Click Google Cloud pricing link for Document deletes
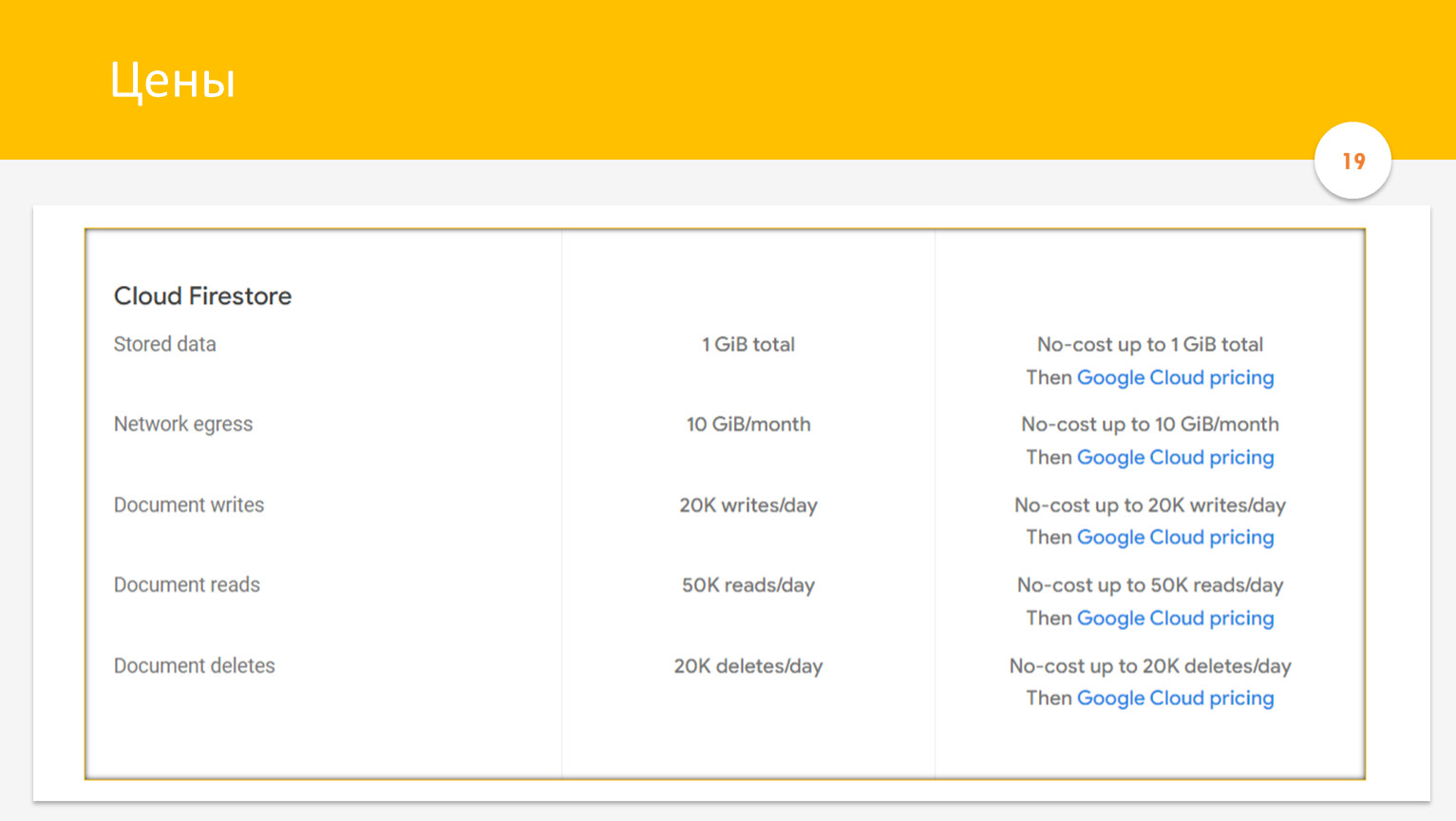 click(1175, 698)
